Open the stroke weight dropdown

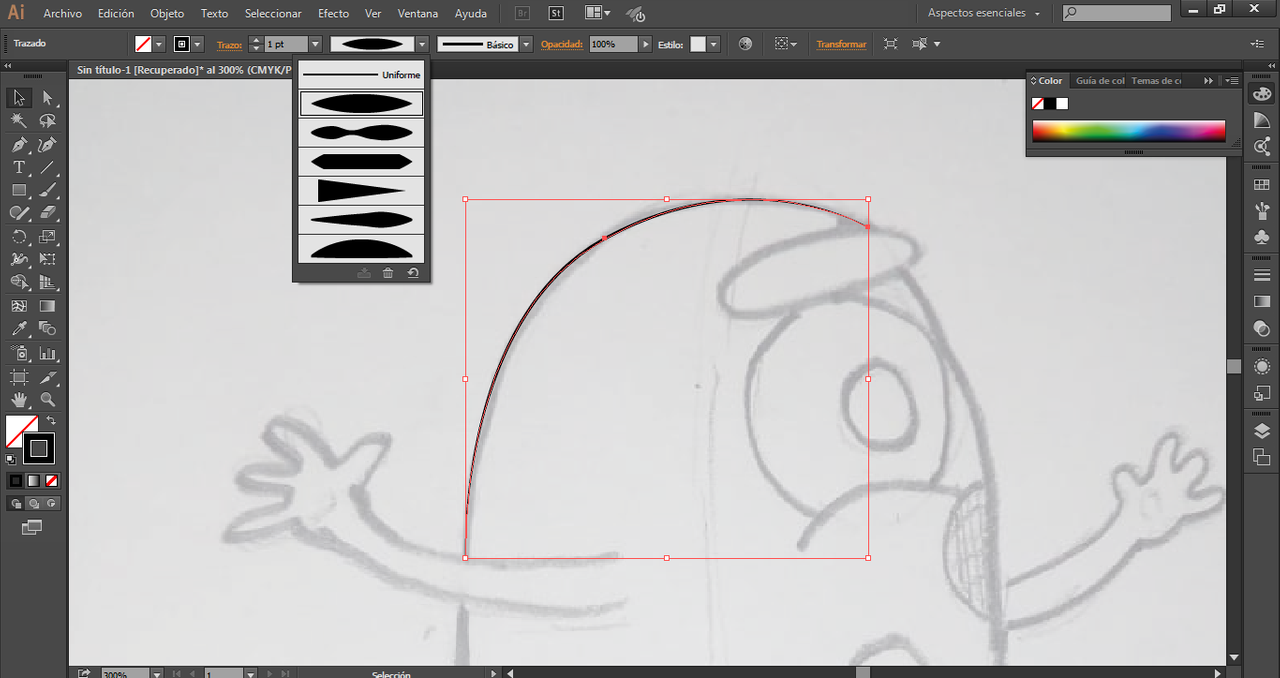pos(316,44)
